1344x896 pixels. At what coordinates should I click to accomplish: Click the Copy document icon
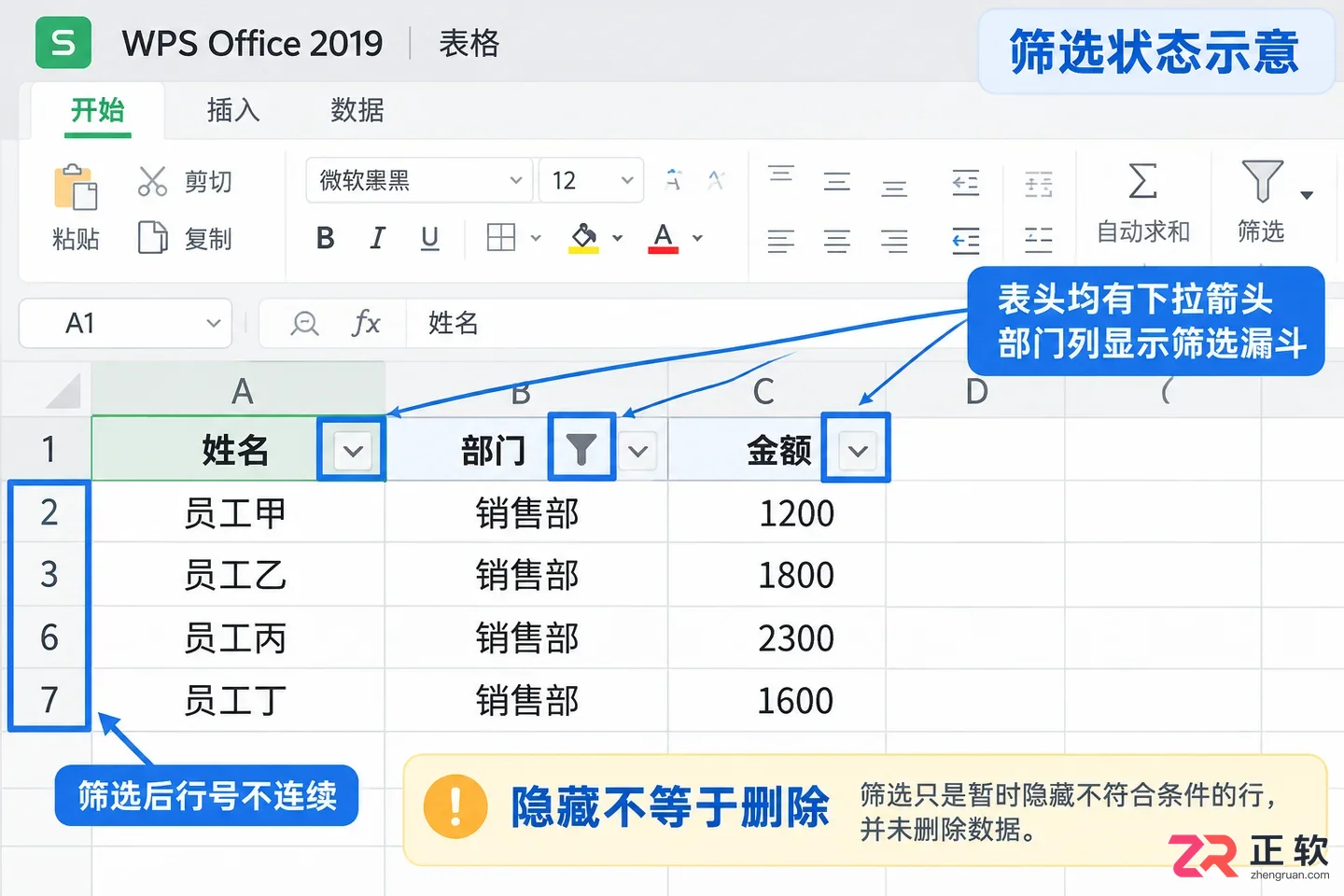(x=152, y=238)
